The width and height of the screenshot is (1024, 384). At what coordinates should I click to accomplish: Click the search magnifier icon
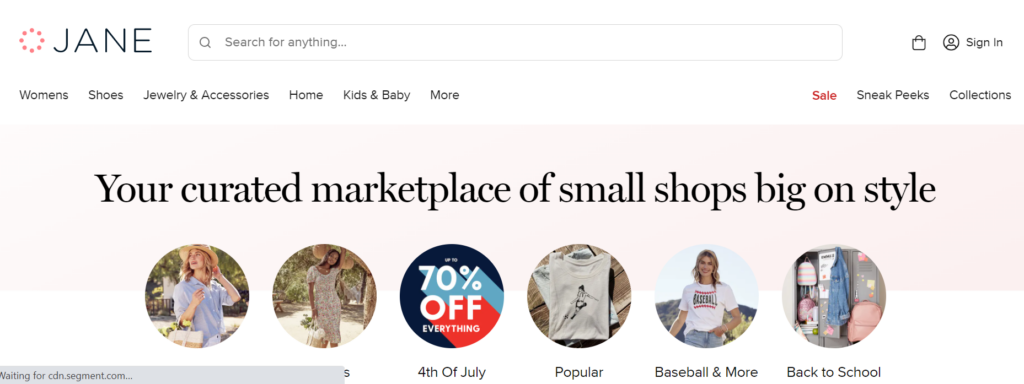(205, 42)
